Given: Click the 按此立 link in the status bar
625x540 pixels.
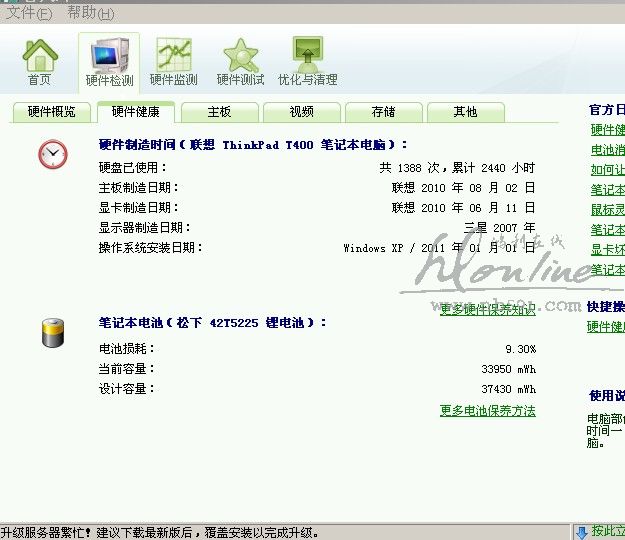Looking at the screenshot, I should click(607, 531).
